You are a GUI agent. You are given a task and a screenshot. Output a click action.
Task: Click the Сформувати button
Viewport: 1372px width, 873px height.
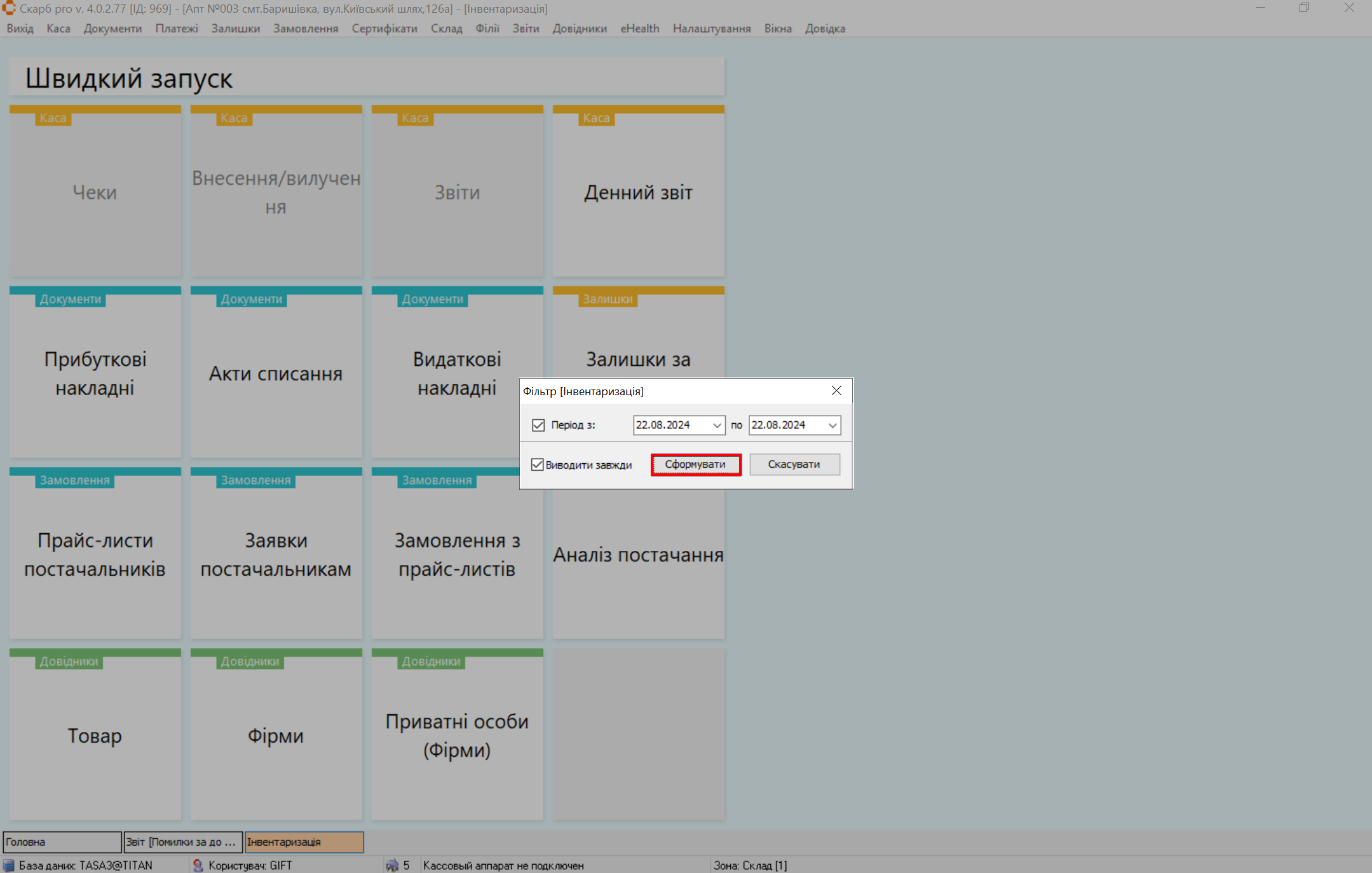tap(695, 464)
